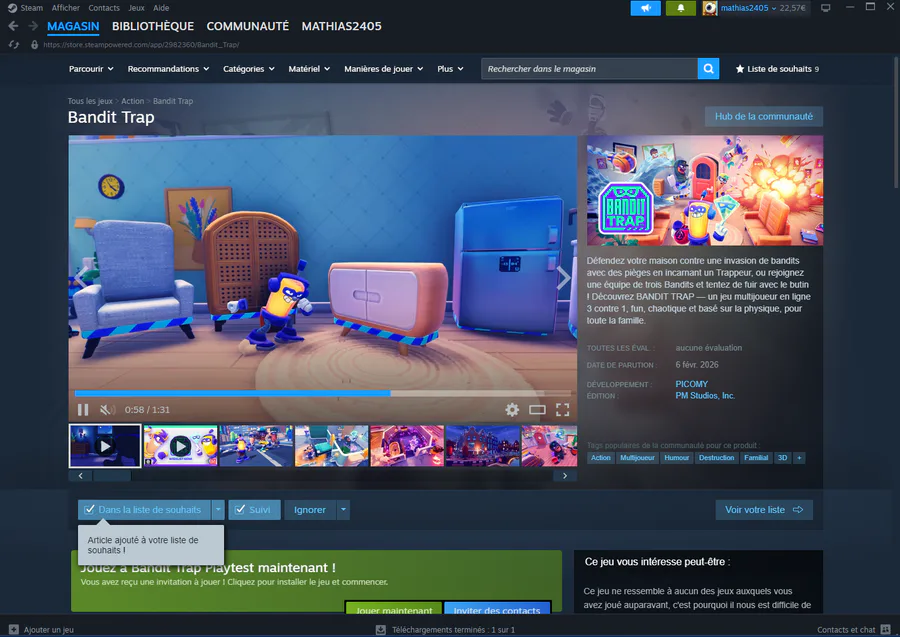Expand the Ignorer options dropdown arrow
Image resolution: width=900 pixels, height=637 pixels.
343,510
